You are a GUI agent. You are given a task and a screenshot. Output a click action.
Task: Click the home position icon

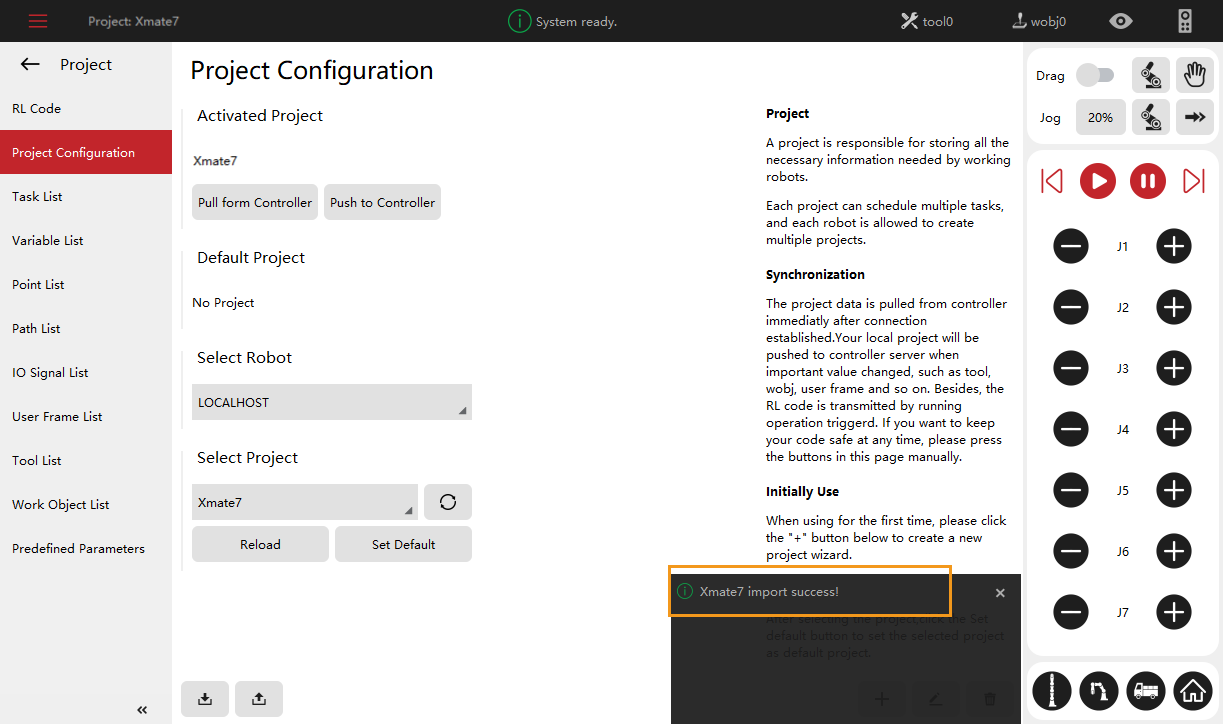click(x=1192, y=690)
